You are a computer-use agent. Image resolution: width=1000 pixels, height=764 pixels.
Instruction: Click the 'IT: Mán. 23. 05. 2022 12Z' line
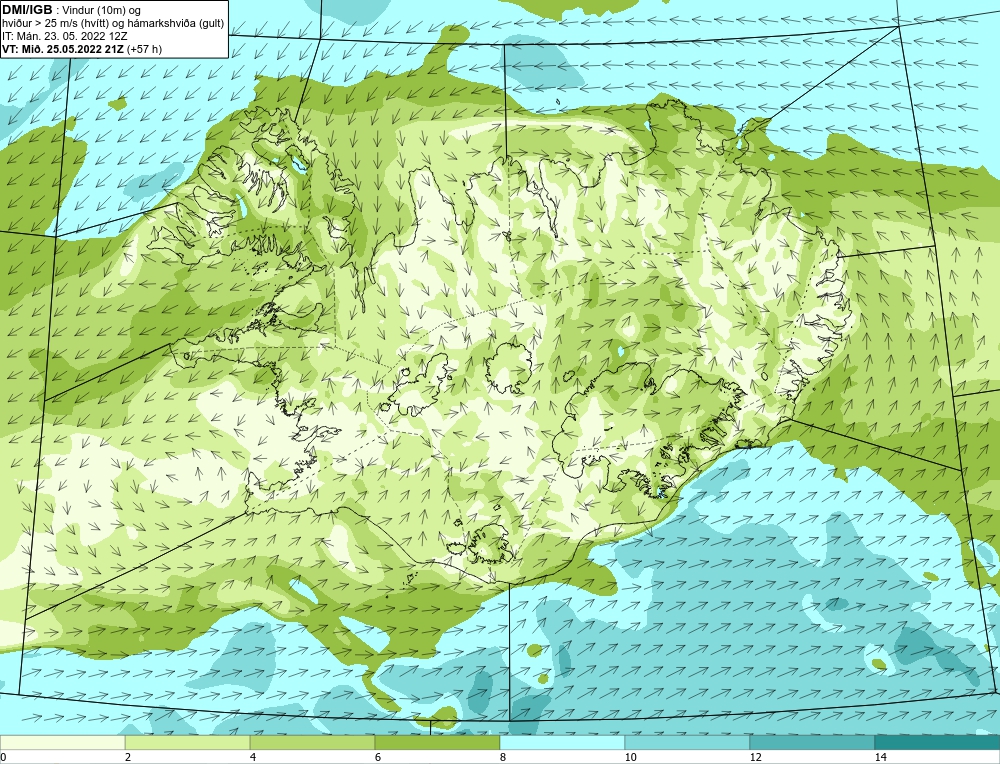coord(65,36)
